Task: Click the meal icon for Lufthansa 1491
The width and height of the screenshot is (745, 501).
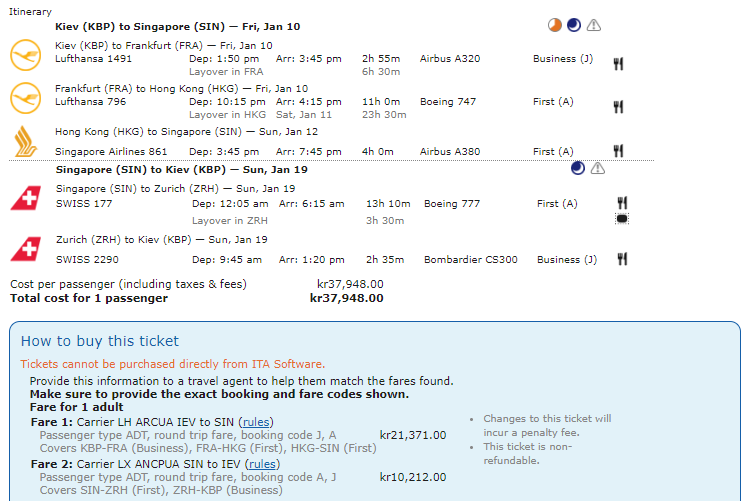Action: pyautogui.click(x=619, y=63)
